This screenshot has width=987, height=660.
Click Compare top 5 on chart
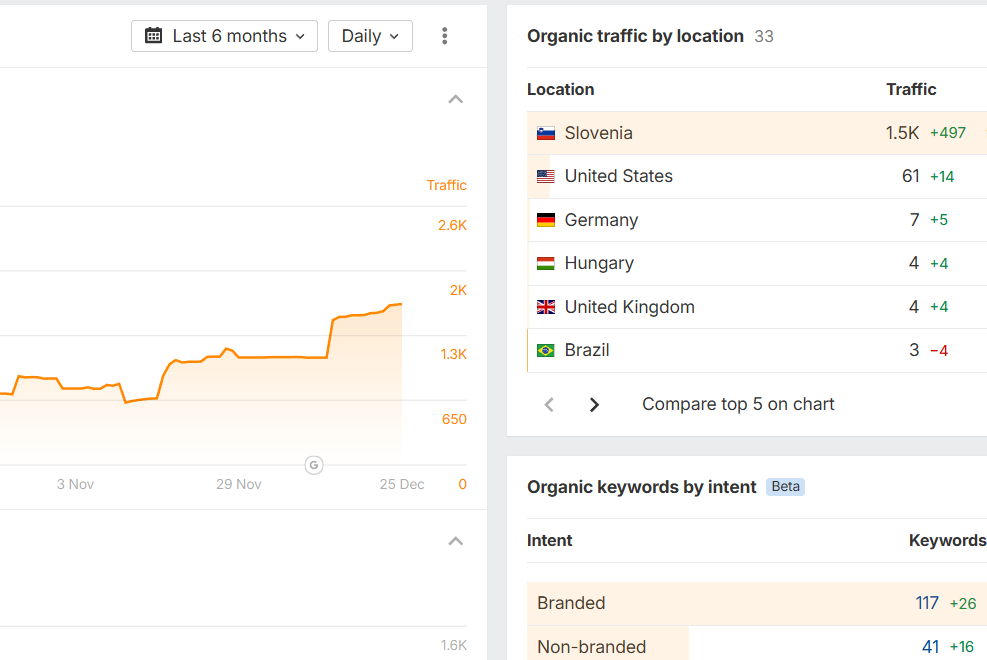(738, 405)
